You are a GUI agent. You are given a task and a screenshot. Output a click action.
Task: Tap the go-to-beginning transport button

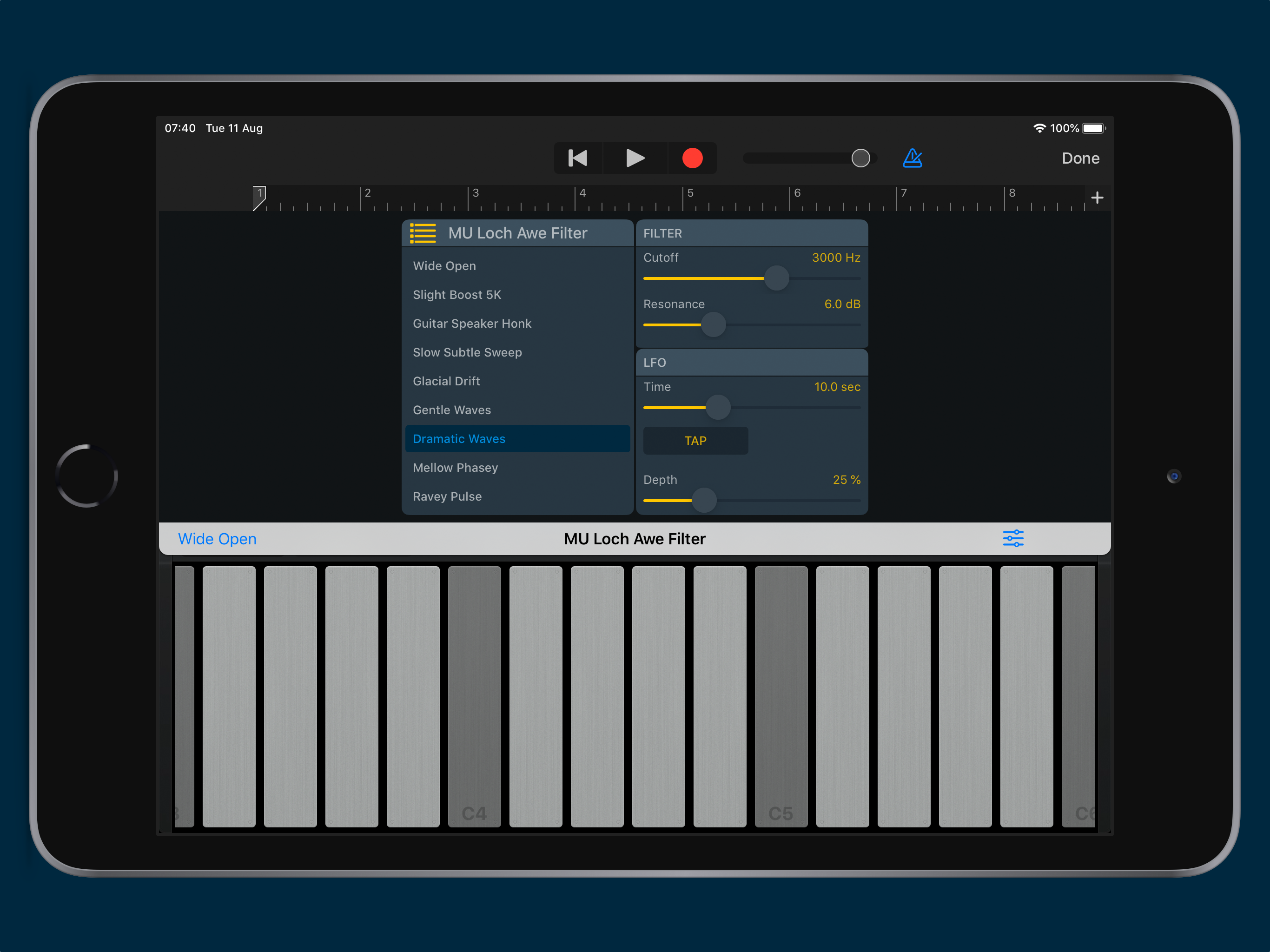(577, 158)
